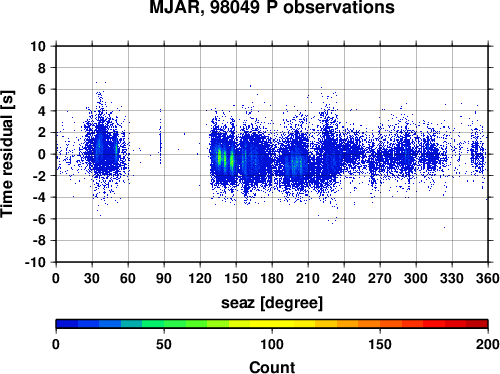
Task: Click the x-axis tick label 90
Action: 164,278
